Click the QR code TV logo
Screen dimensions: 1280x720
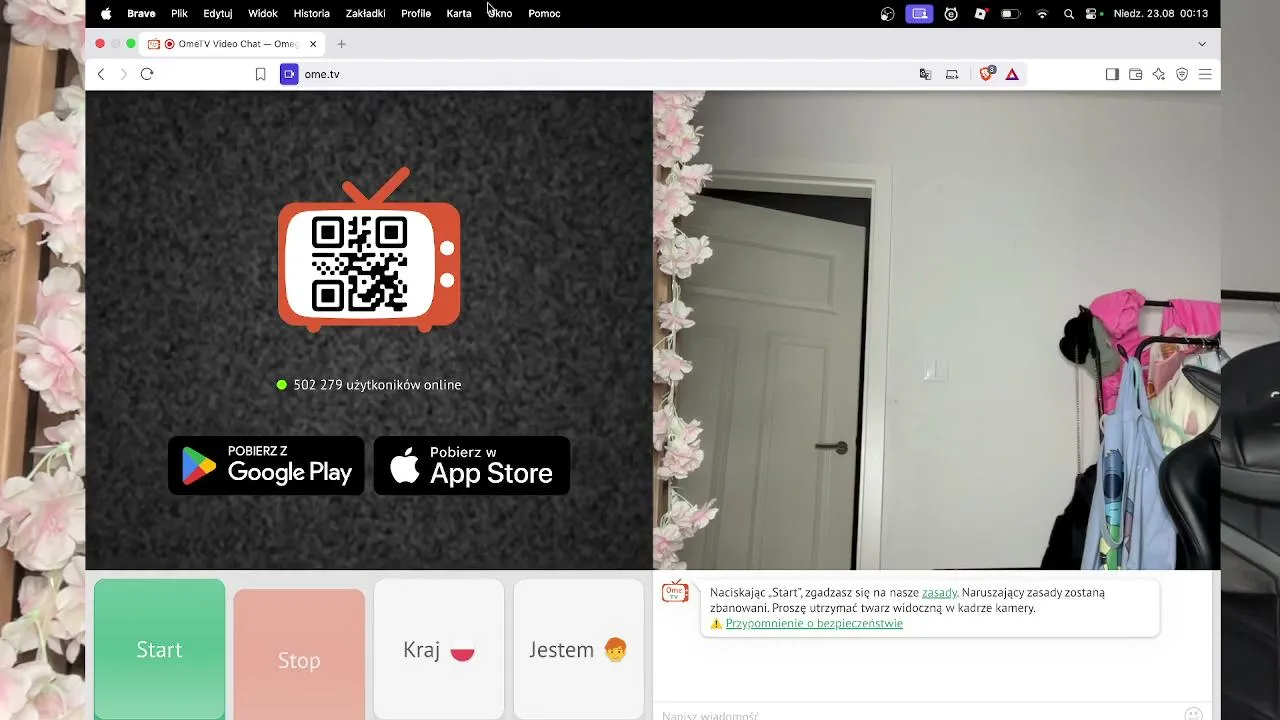coord(369,250)
